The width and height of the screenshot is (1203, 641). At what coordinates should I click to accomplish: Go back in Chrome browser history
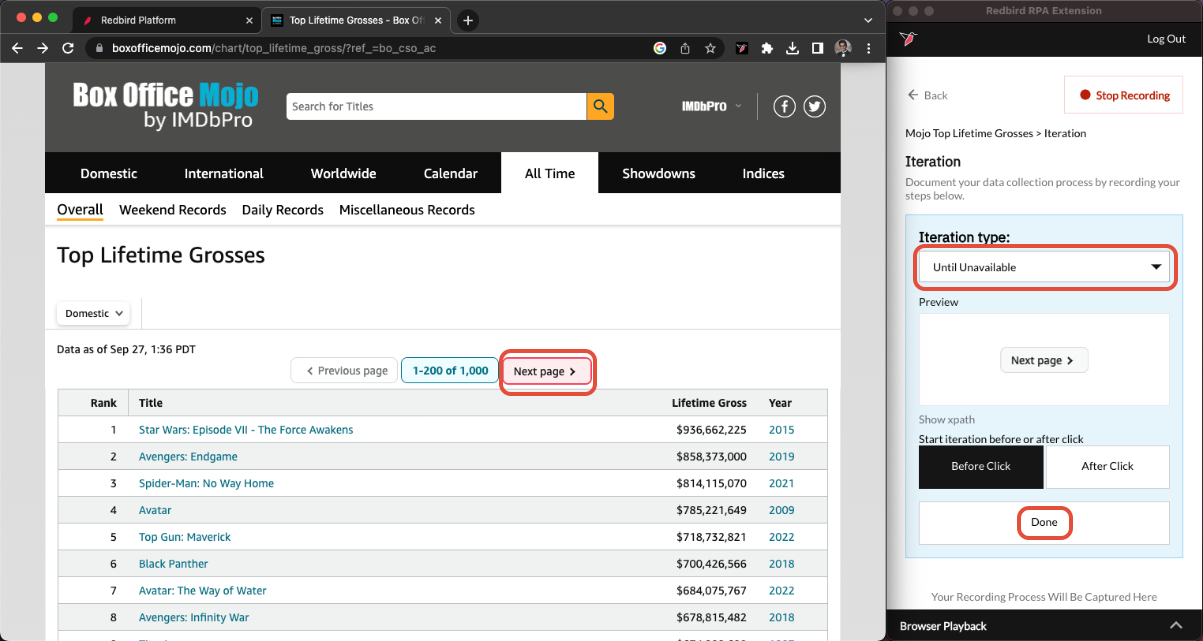[17, 47]
